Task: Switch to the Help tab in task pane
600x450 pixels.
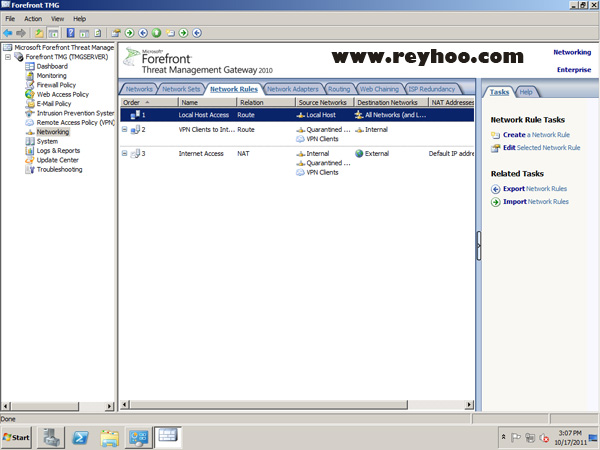Action: tap(526, 92)
